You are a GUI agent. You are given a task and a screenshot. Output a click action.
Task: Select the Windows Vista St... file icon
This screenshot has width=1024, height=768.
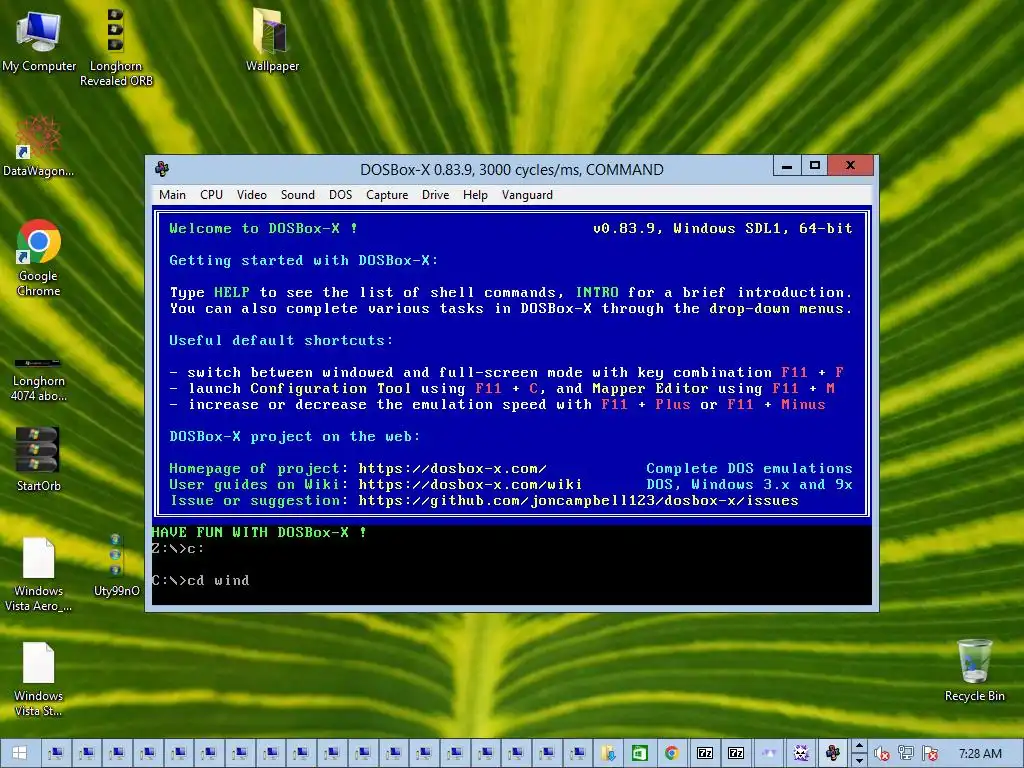click(x=39, y=680)
